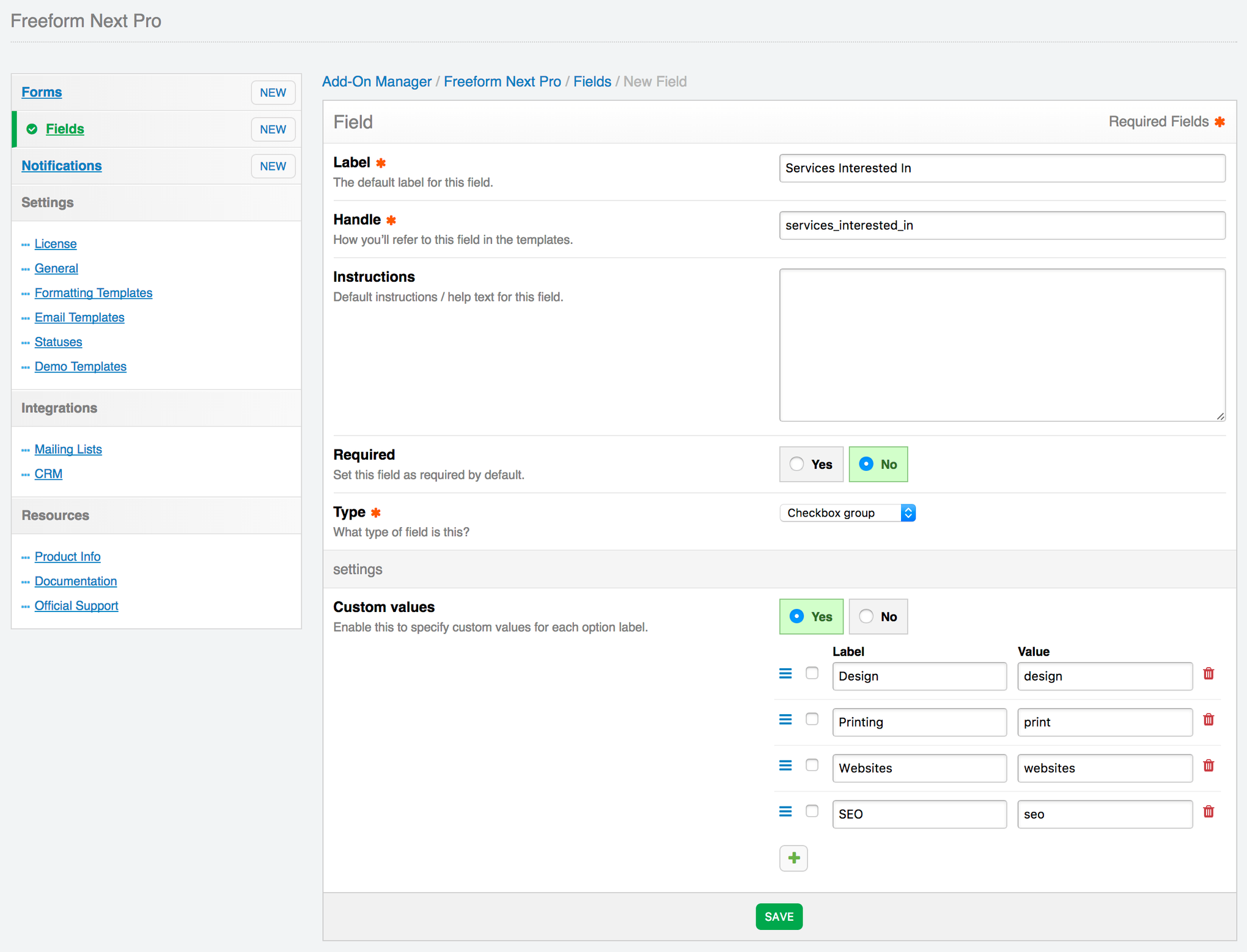
Task: Open the Notifications sidebar section
Action: click(61, 166)
